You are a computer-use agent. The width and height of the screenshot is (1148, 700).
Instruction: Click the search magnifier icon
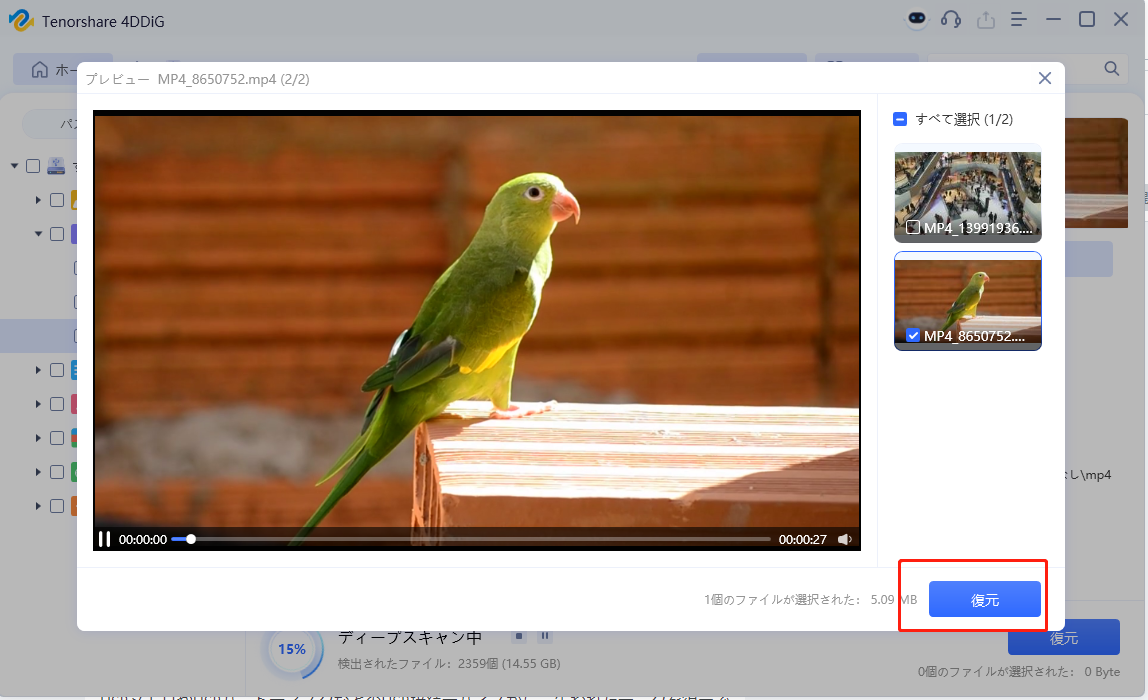1111,68
